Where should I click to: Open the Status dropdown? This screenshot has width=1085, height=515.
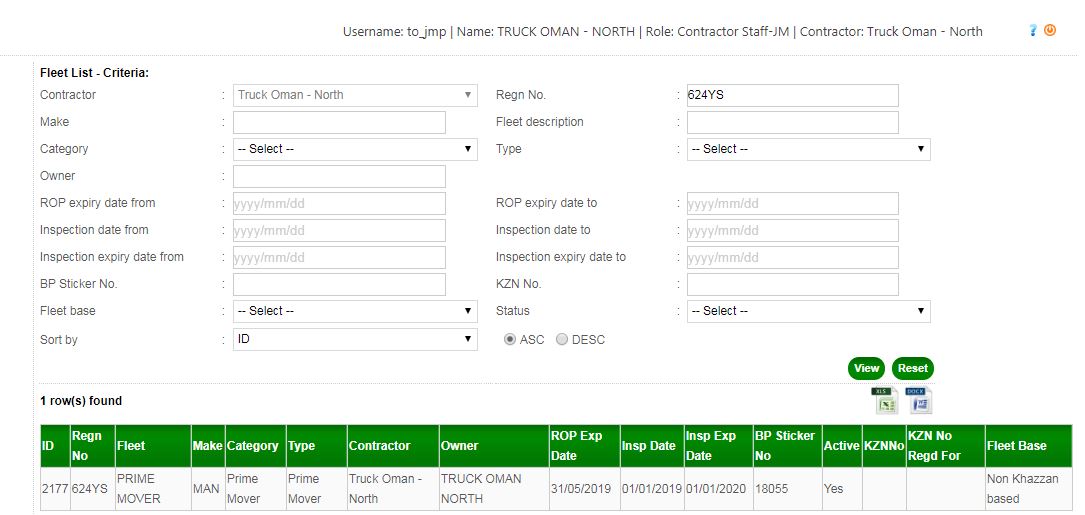808,311
